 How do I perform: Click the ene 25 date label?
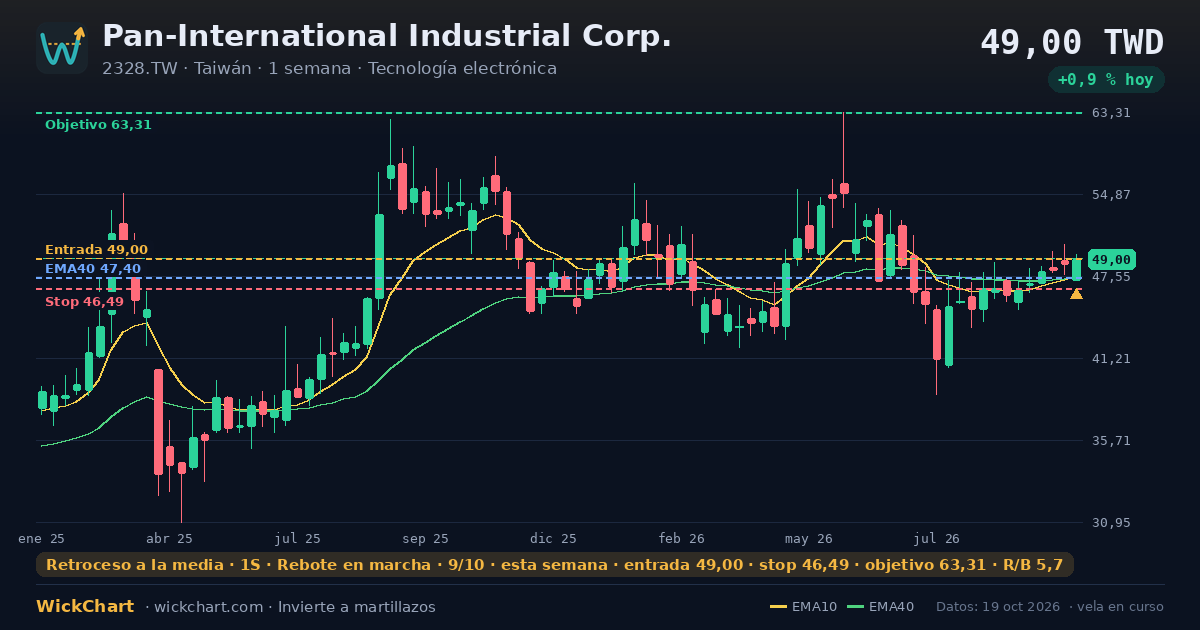(41, 538)
